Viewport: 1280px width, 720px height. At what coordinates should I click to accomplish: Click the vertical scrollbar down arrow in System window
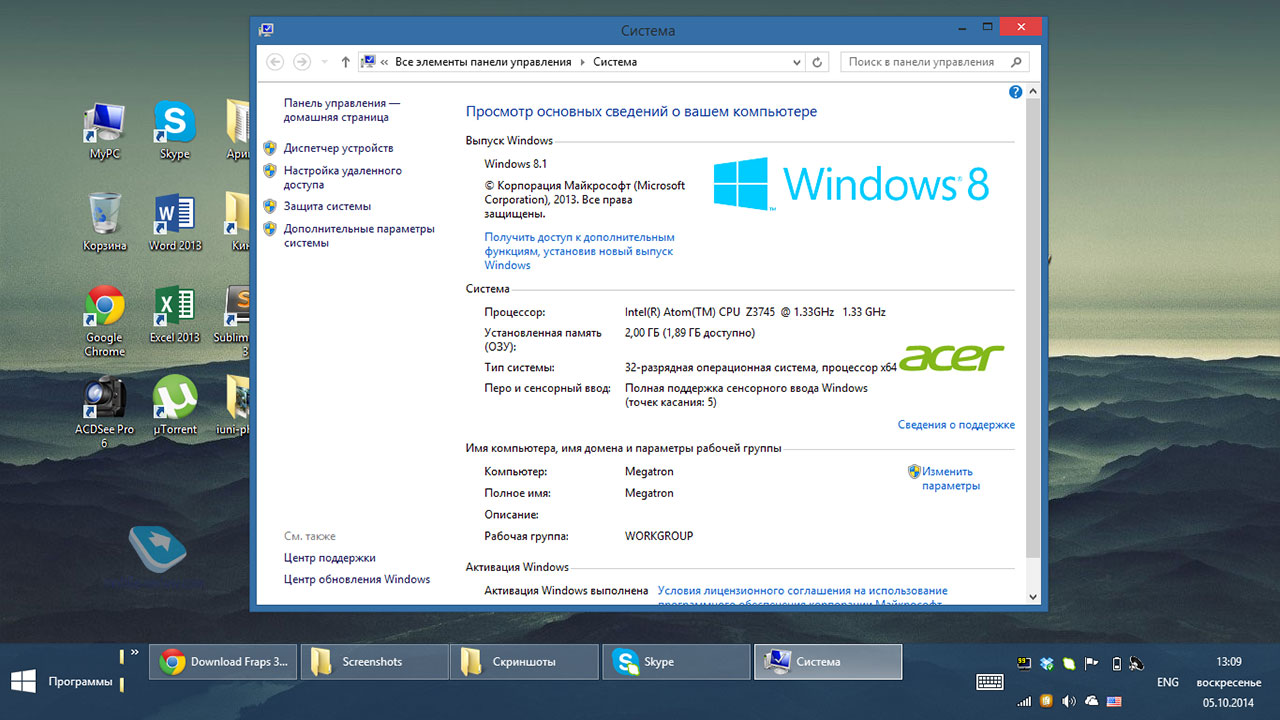point(1033,596)
